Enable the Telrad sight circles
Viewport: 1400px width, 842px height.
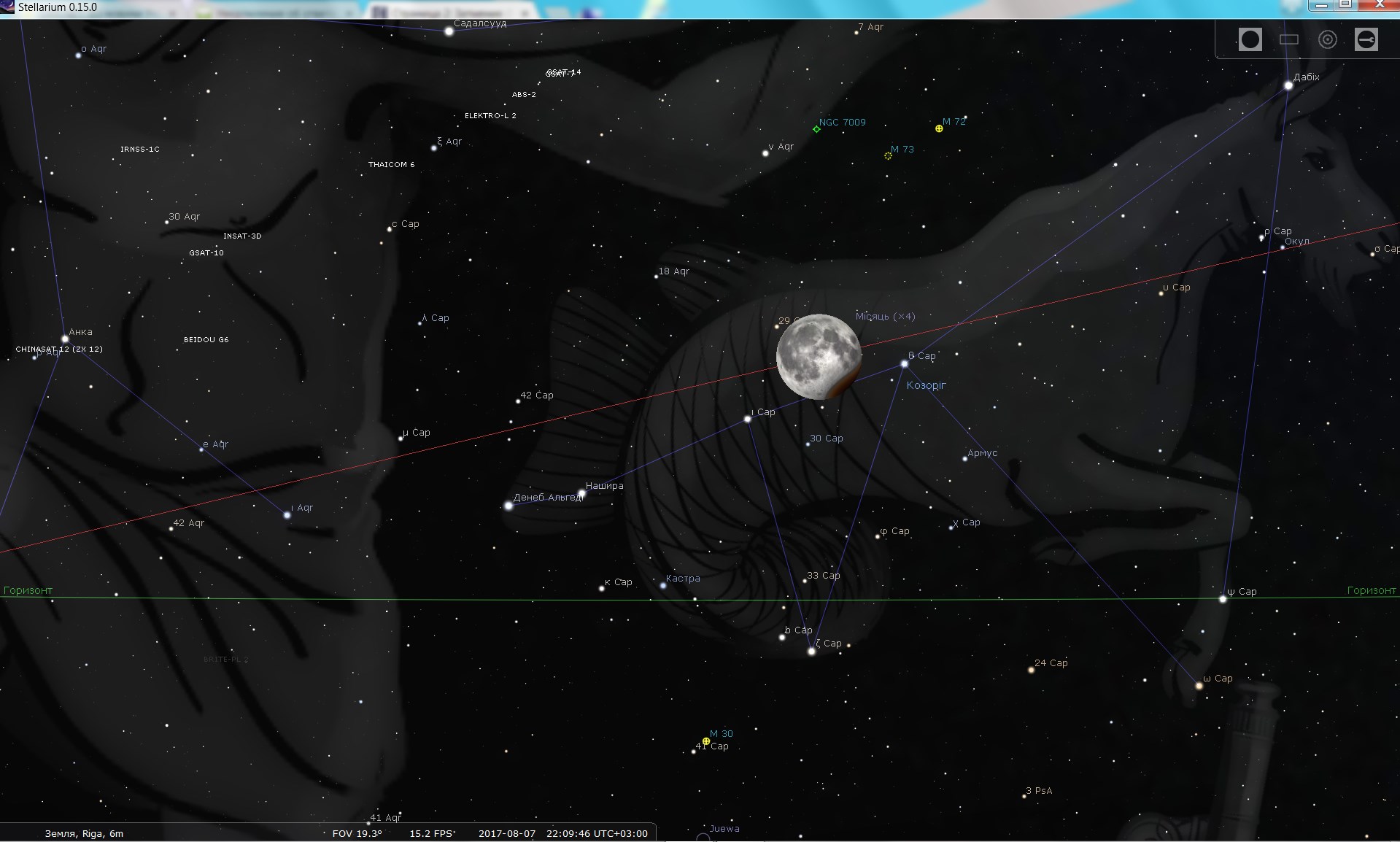pos(1328,39)
